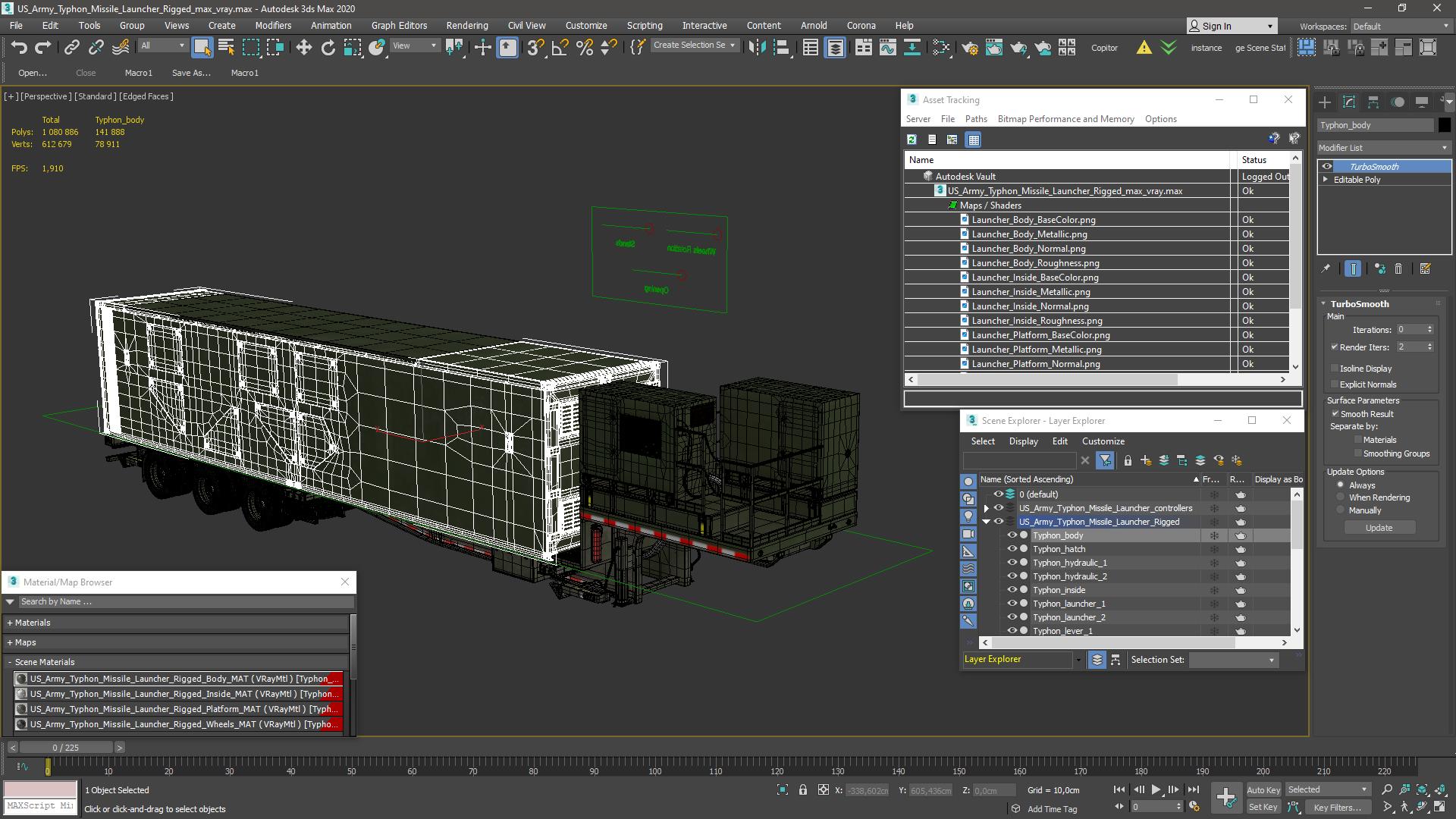Select Manually update radio option

pos(1340,510)
